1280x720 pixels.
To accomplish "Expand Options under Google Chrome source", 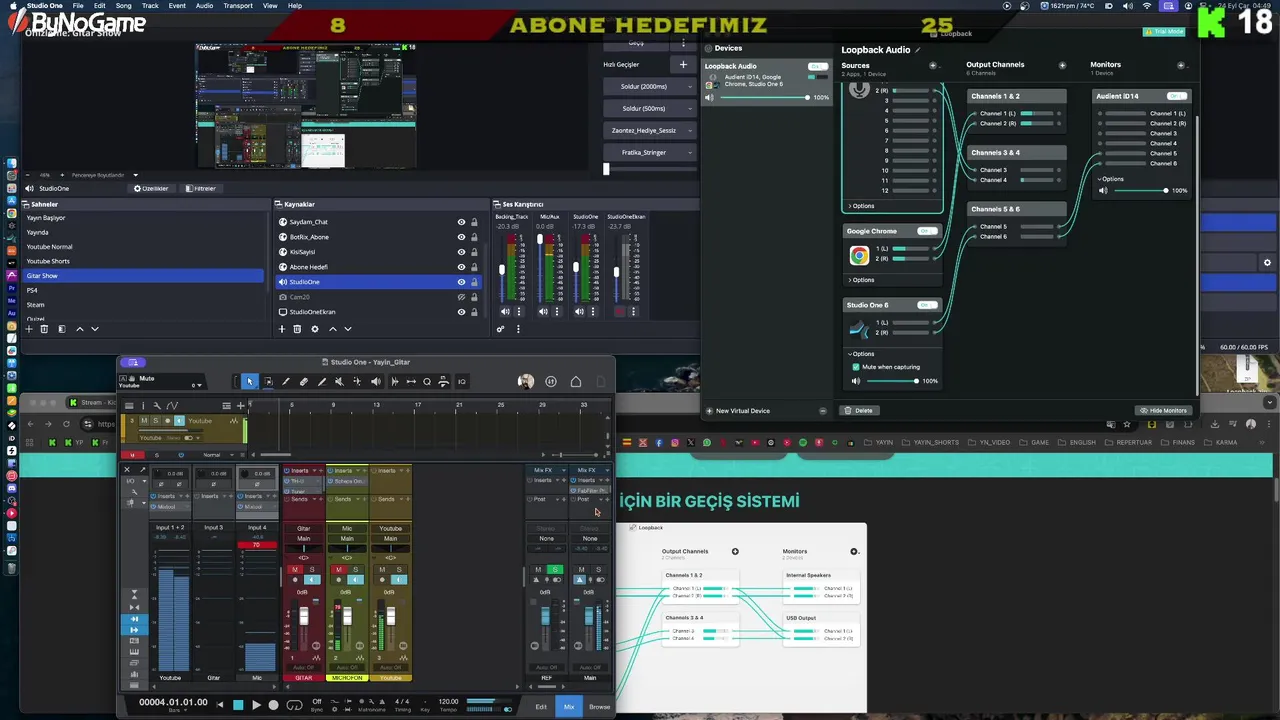I will coord(861,280).
